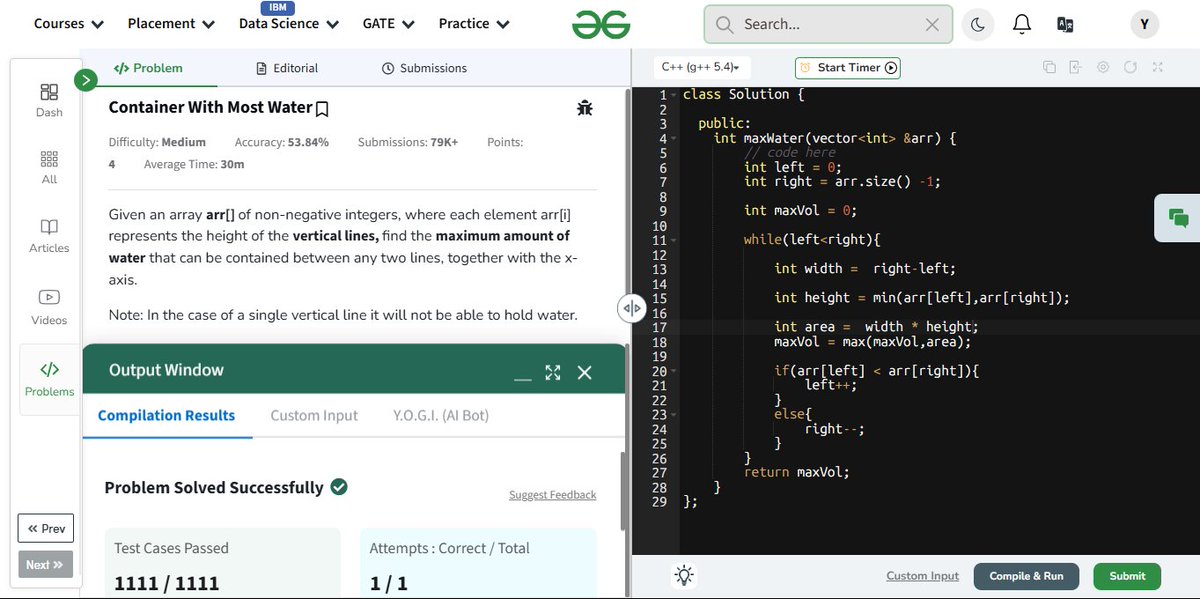This screenshot has height=599, width=1200.
Task: Click the GeeksforGeeks logo
Action: pos(600,23)
